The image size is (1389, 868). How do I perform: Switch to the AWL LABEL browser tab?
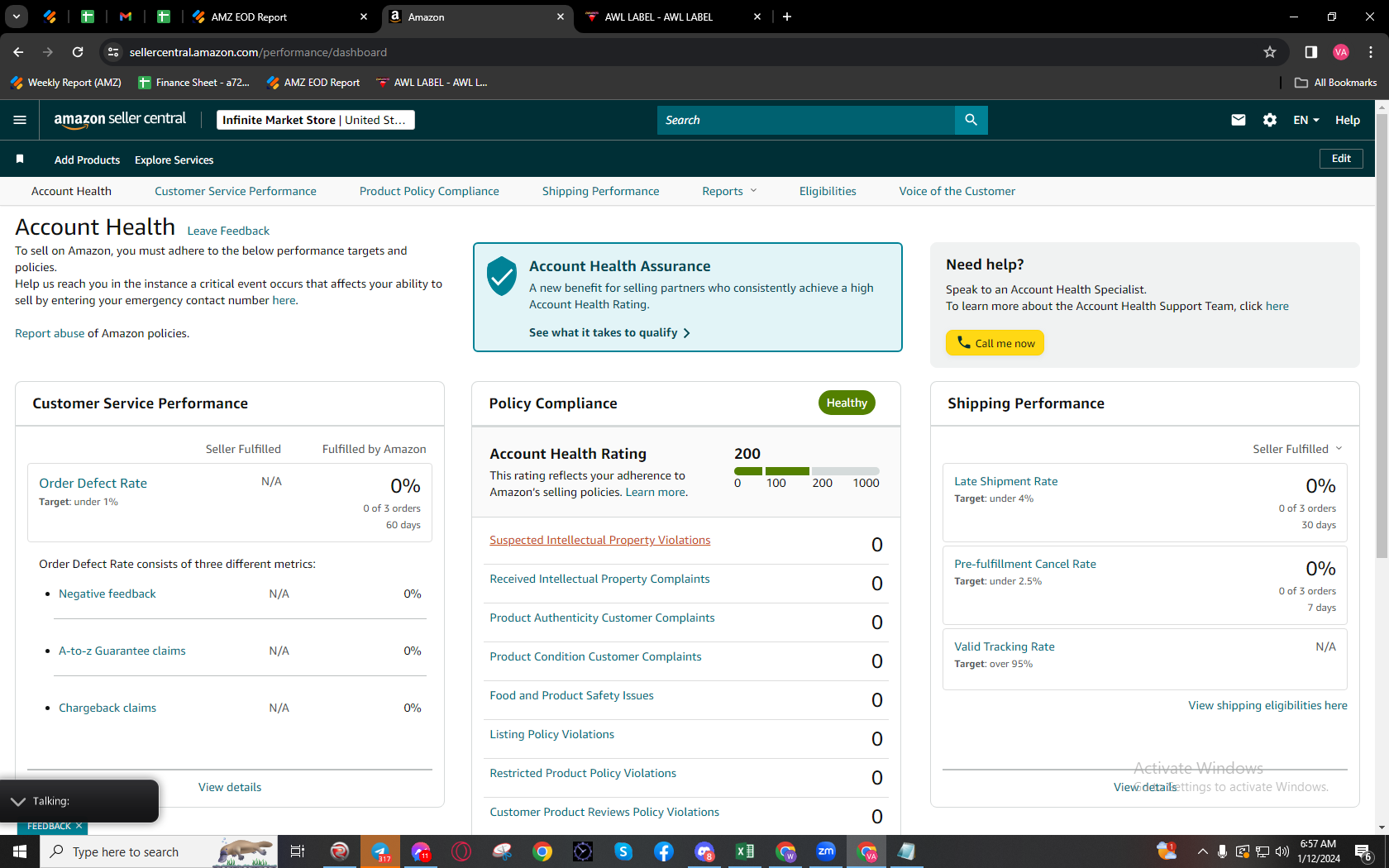(x=673, y=17)
